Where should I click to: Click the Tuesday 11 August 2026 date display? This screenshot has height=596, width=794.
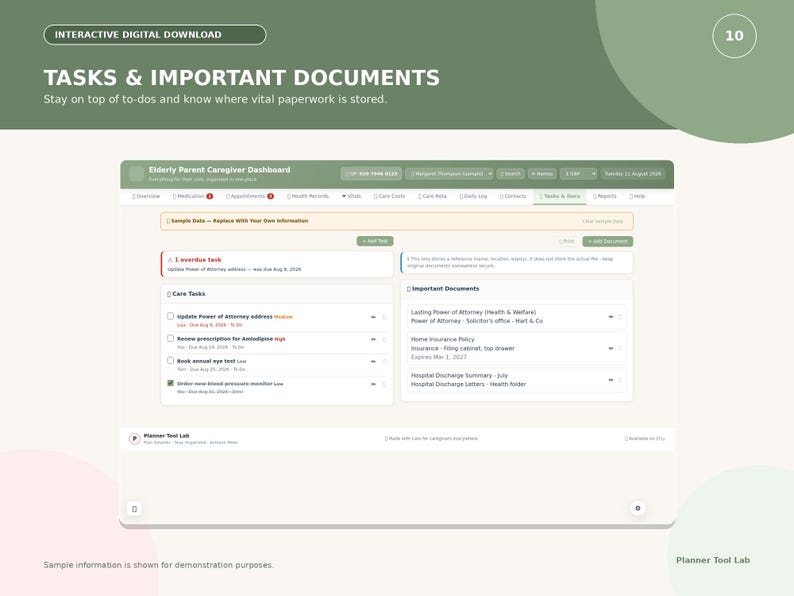pyautogui.click(x=633, y=174)
